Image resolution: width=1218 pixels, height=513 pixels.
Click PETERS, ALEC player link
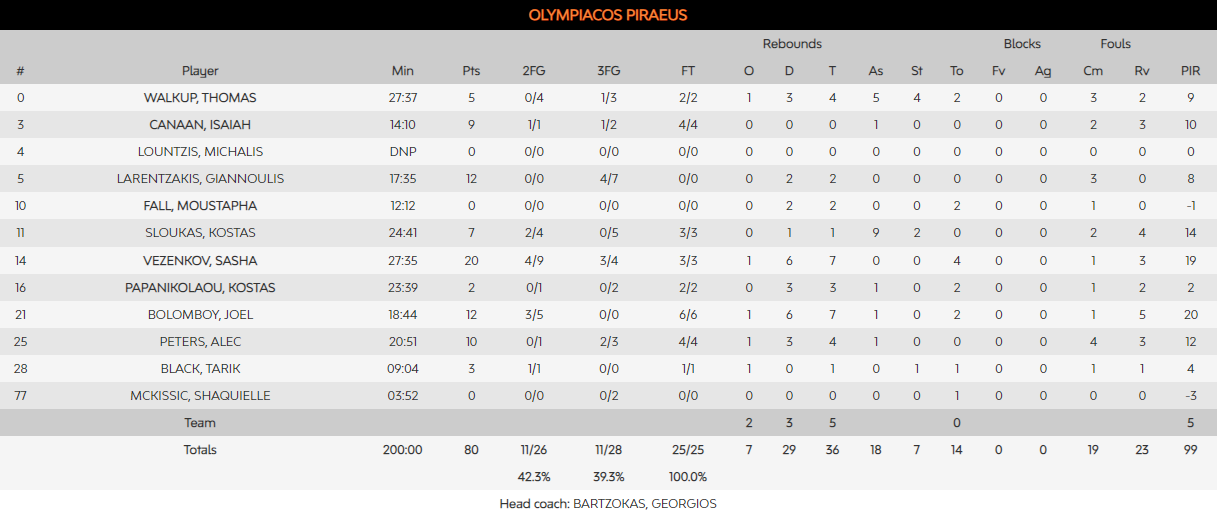point(200,342)
